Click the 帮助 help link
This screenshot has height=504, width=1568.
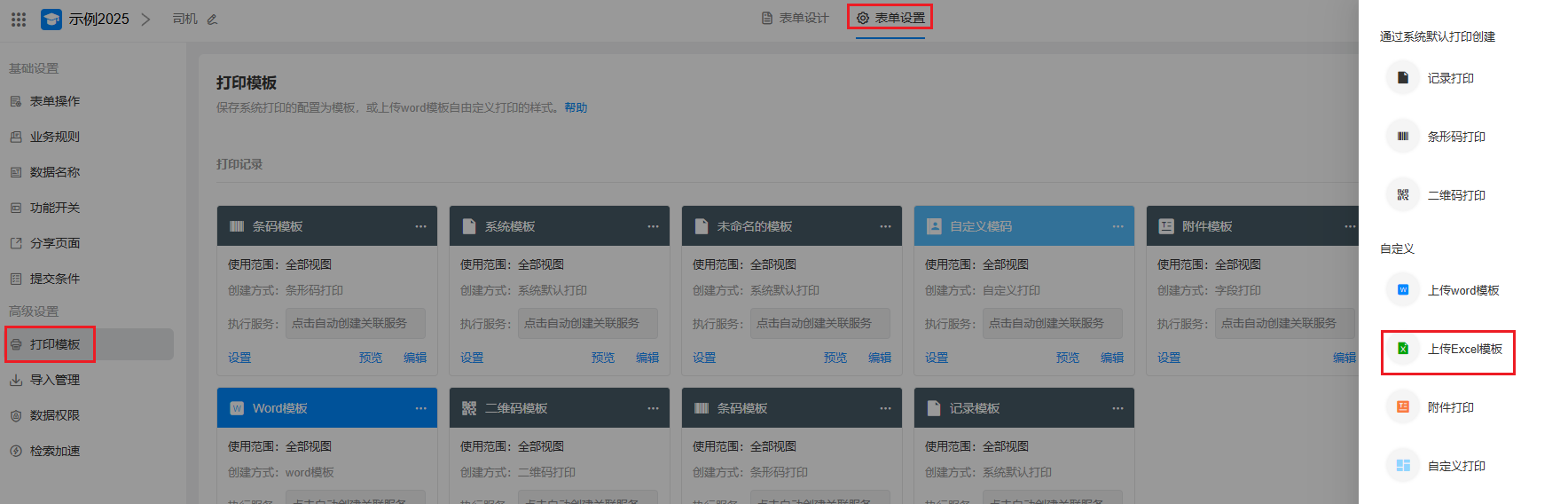tap(576, 107)
